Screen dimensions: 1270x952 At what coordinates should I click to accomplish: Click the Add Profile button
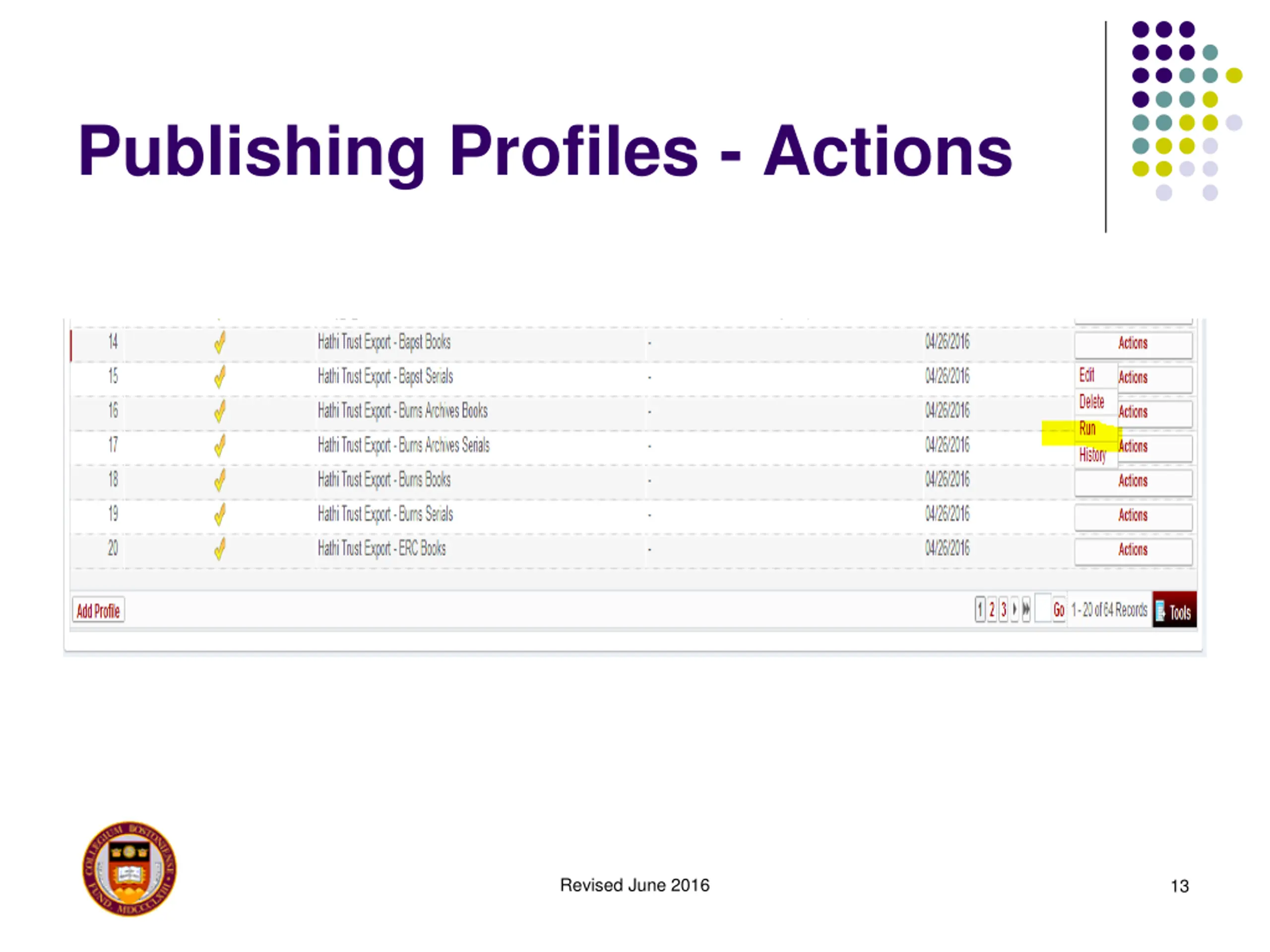tap(98, 610)
